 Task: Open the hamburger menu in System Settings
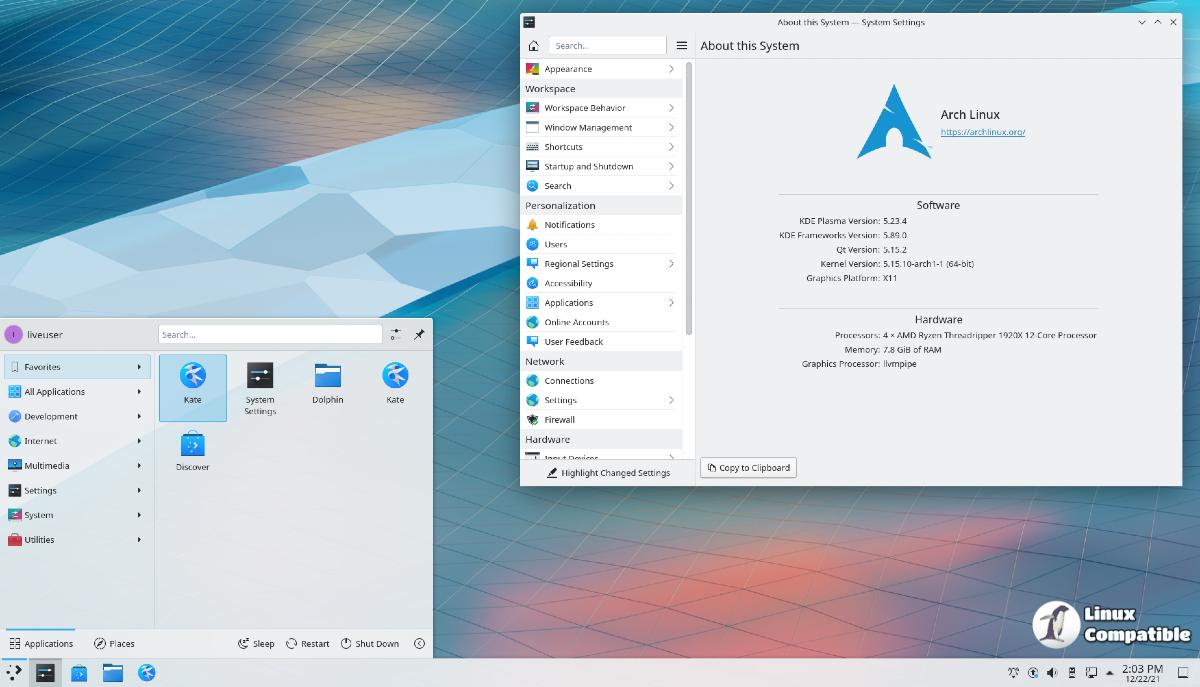(682, 46)
